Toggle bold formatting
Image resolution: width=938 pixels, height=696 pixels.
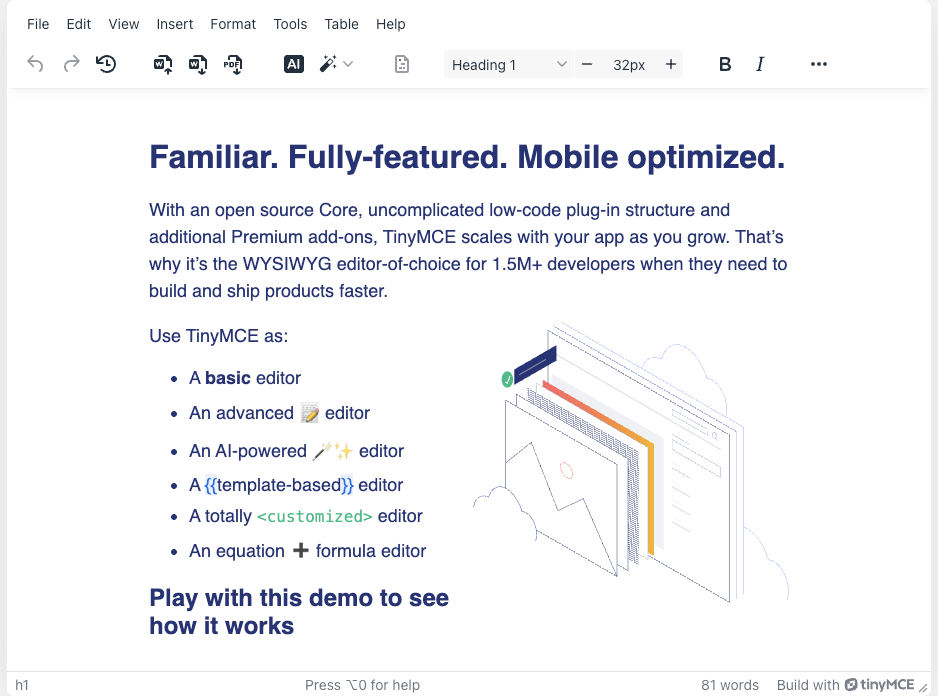[723, 63]
